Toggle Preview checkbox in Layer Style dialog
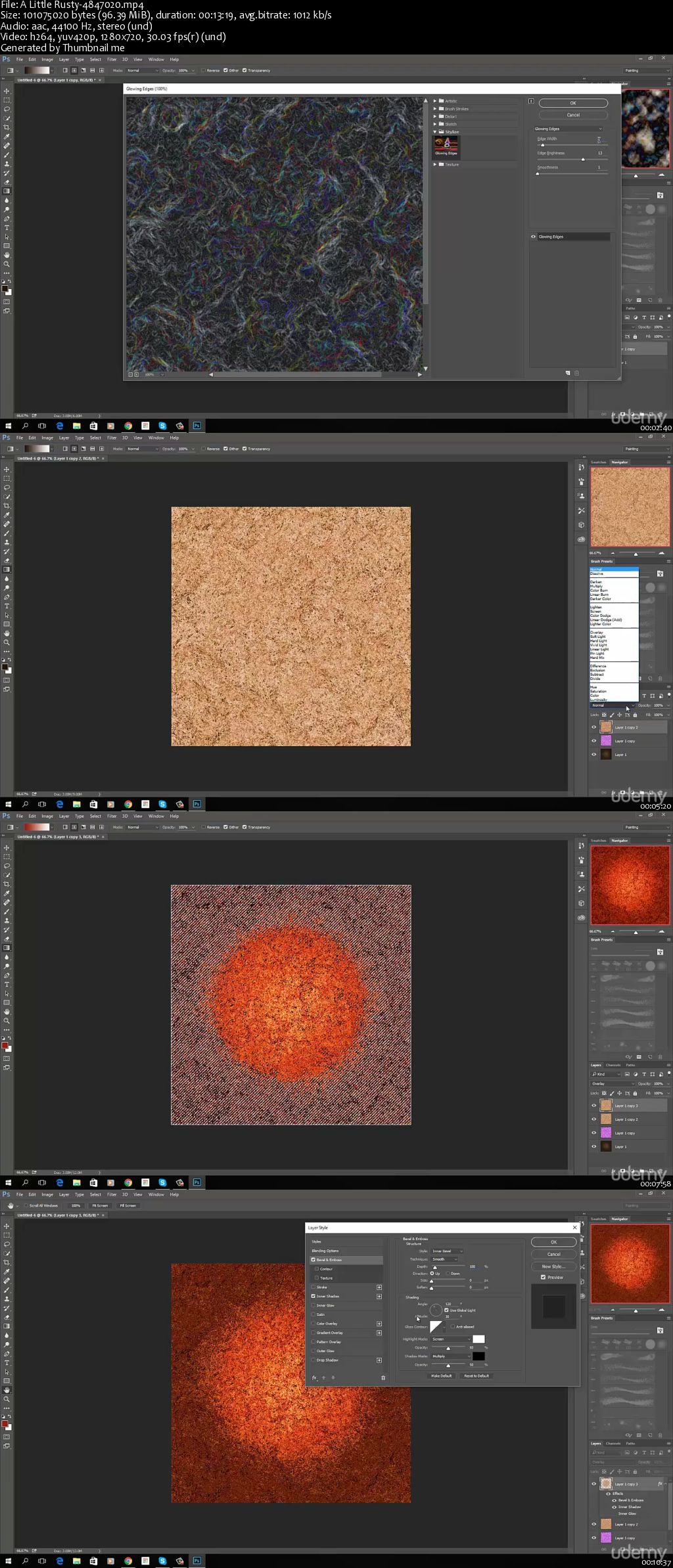Viewport: 673px width, 1568px height. tap(543, 1278)
